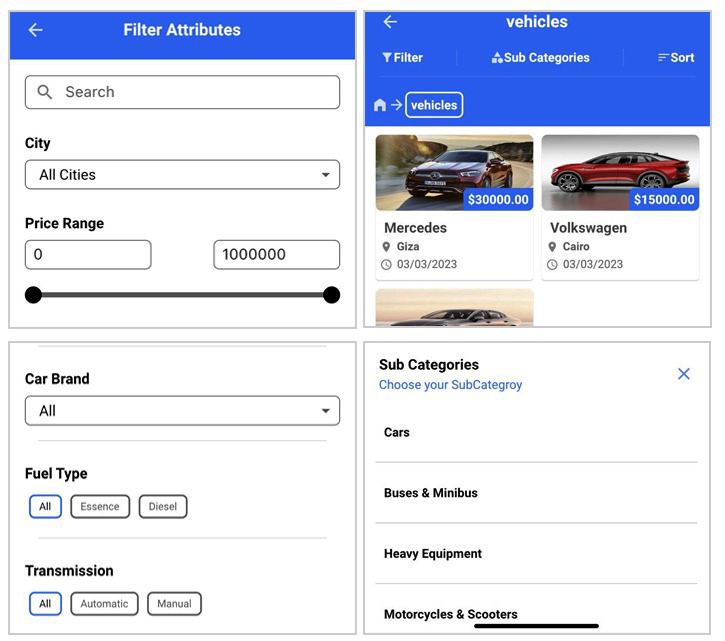Tap the back arrow on vehicles screen

tap(390, 21)
